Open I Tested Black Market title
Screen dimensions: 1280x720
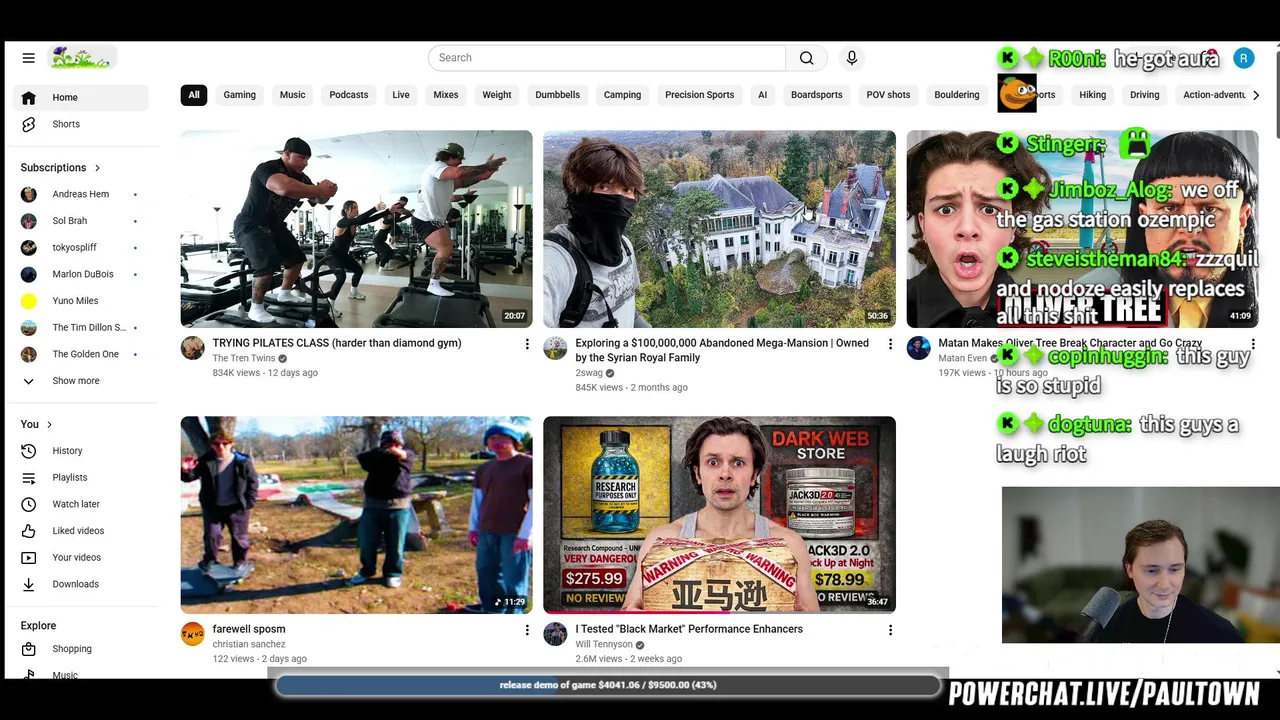(x=689, y=629)
